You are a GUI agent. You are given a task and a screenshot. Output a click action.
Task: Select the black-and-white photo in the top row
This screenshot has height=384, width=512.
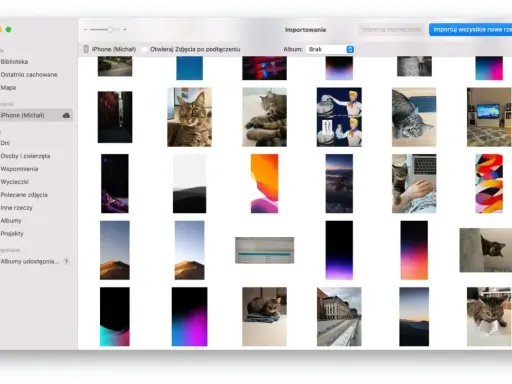pyautogui.click(x=414, y=66)
